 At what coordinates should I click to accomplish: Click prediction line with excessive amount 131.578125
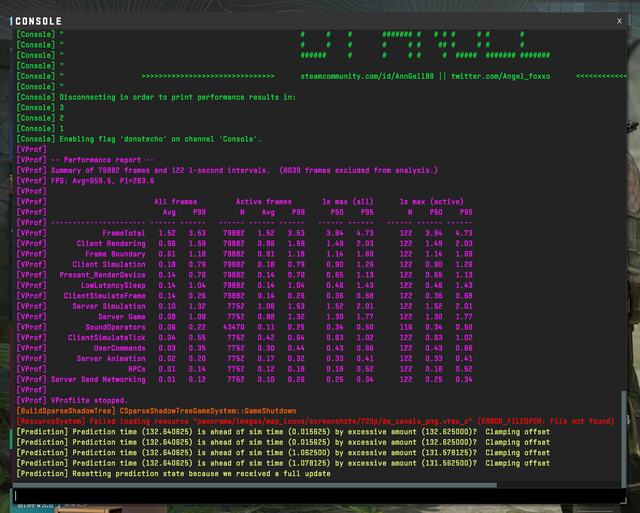pos(283,453)
